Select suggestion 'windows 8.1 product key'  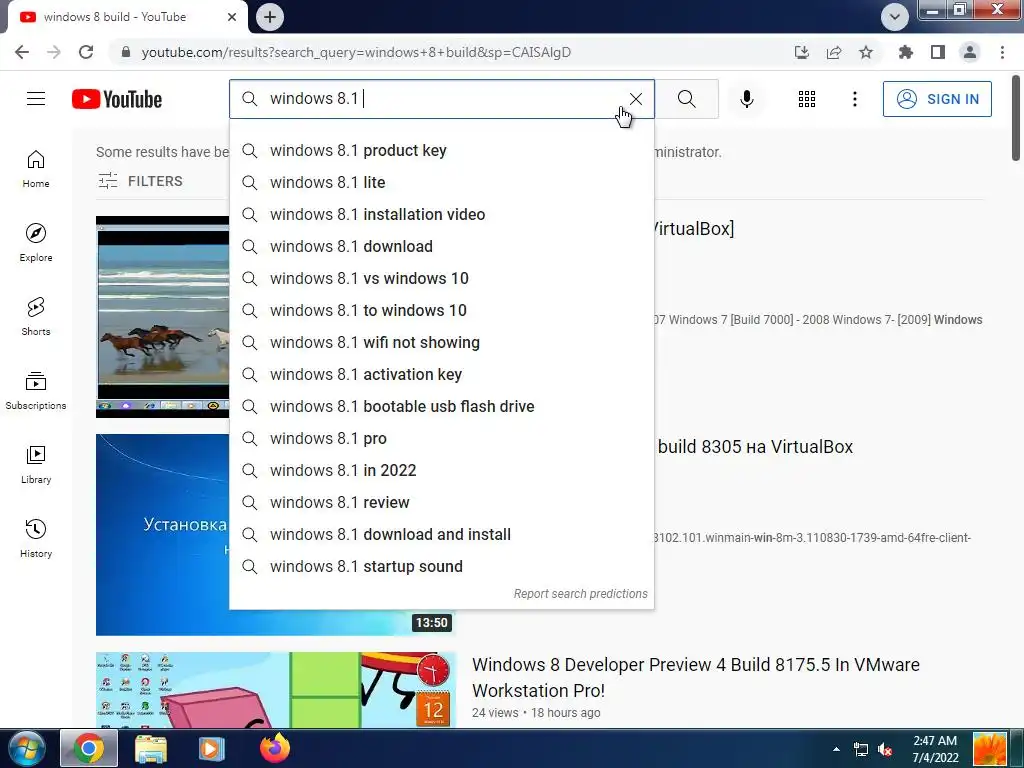pyautogui.click(x=441, y=150)
